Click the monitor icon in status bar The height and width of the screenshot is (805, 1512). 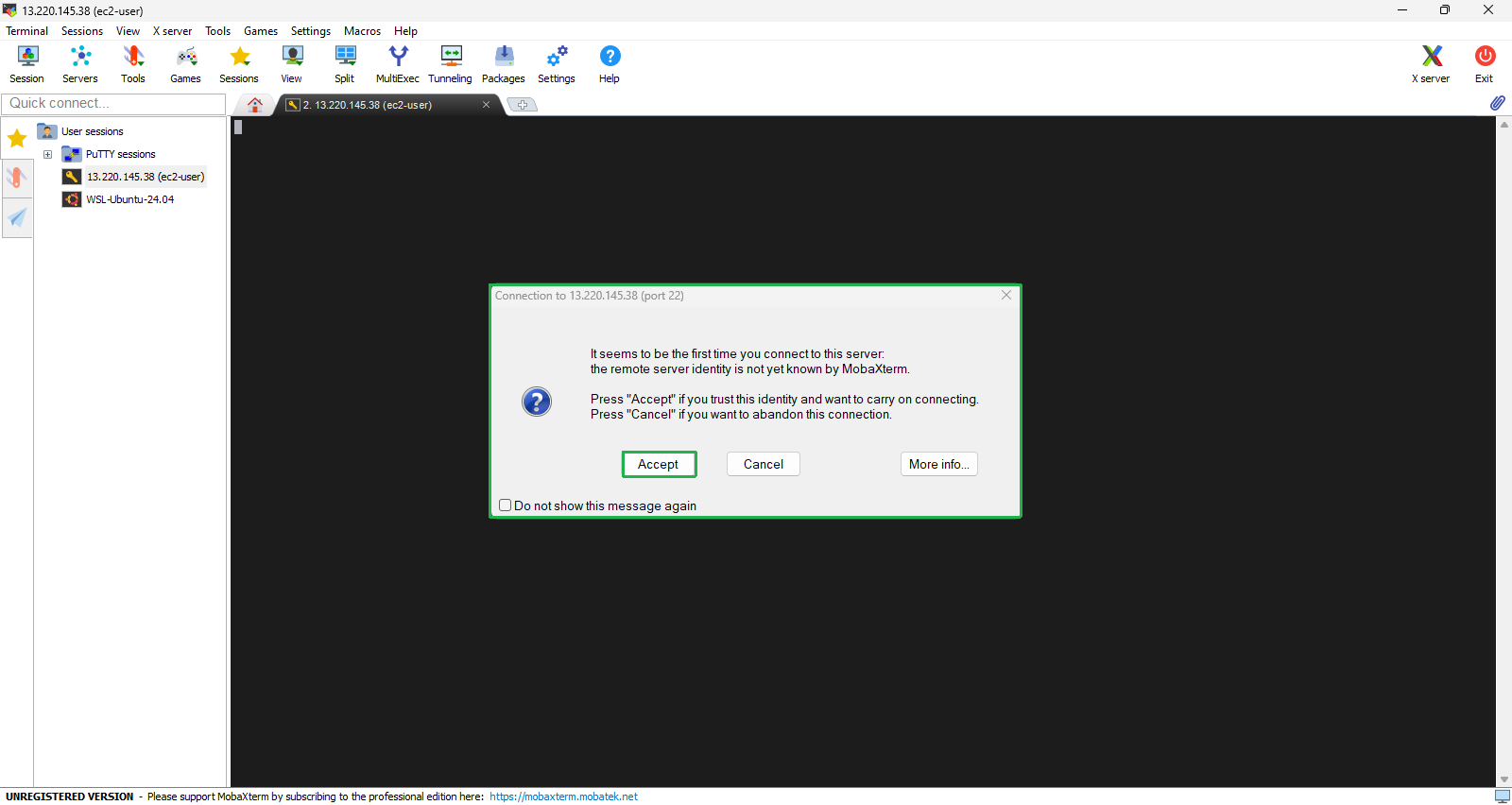(x=1503, y=796)
